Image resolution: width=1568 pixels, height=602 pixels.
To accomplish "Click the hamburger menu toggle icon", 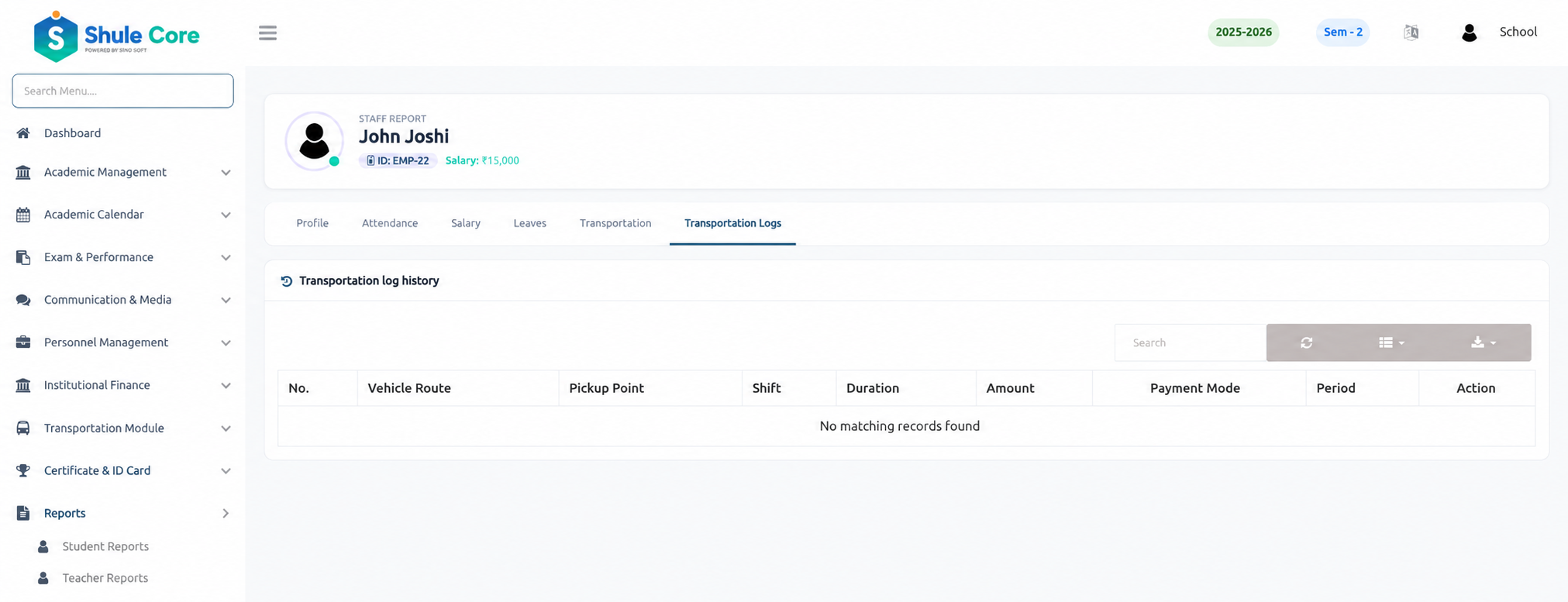I will (x=267, y=33).
